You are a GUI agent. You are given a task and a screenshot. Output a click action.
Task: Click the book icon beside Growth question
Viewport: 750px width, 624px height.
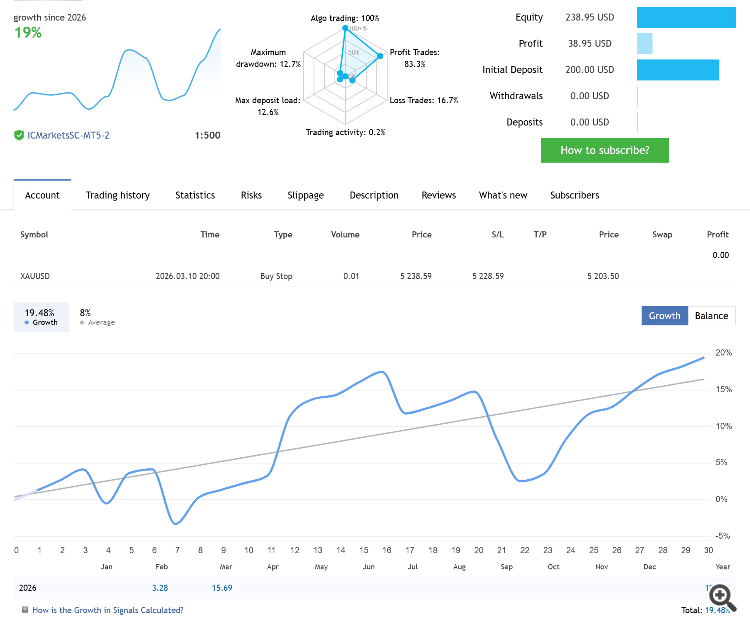[25, 609]
